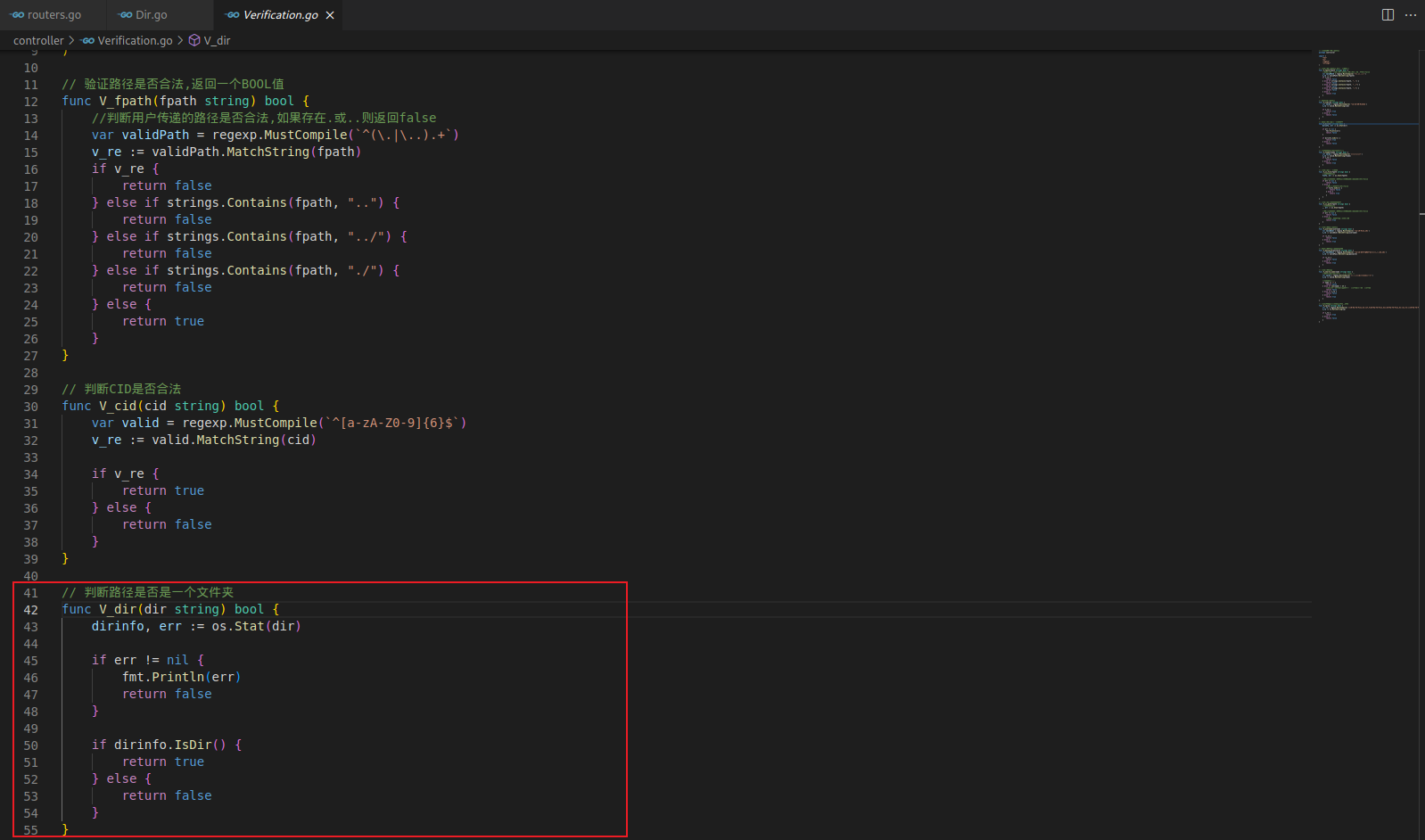The height and width of the screenshot is (840, 1425).
Task: Open the controller breadcrumb folder dropdown
Action: (x=38, y=40)
